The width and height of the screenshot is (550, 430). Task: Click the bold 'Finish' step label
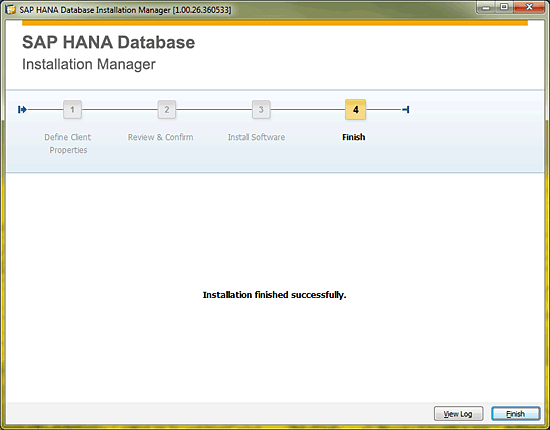coord(354,137)
